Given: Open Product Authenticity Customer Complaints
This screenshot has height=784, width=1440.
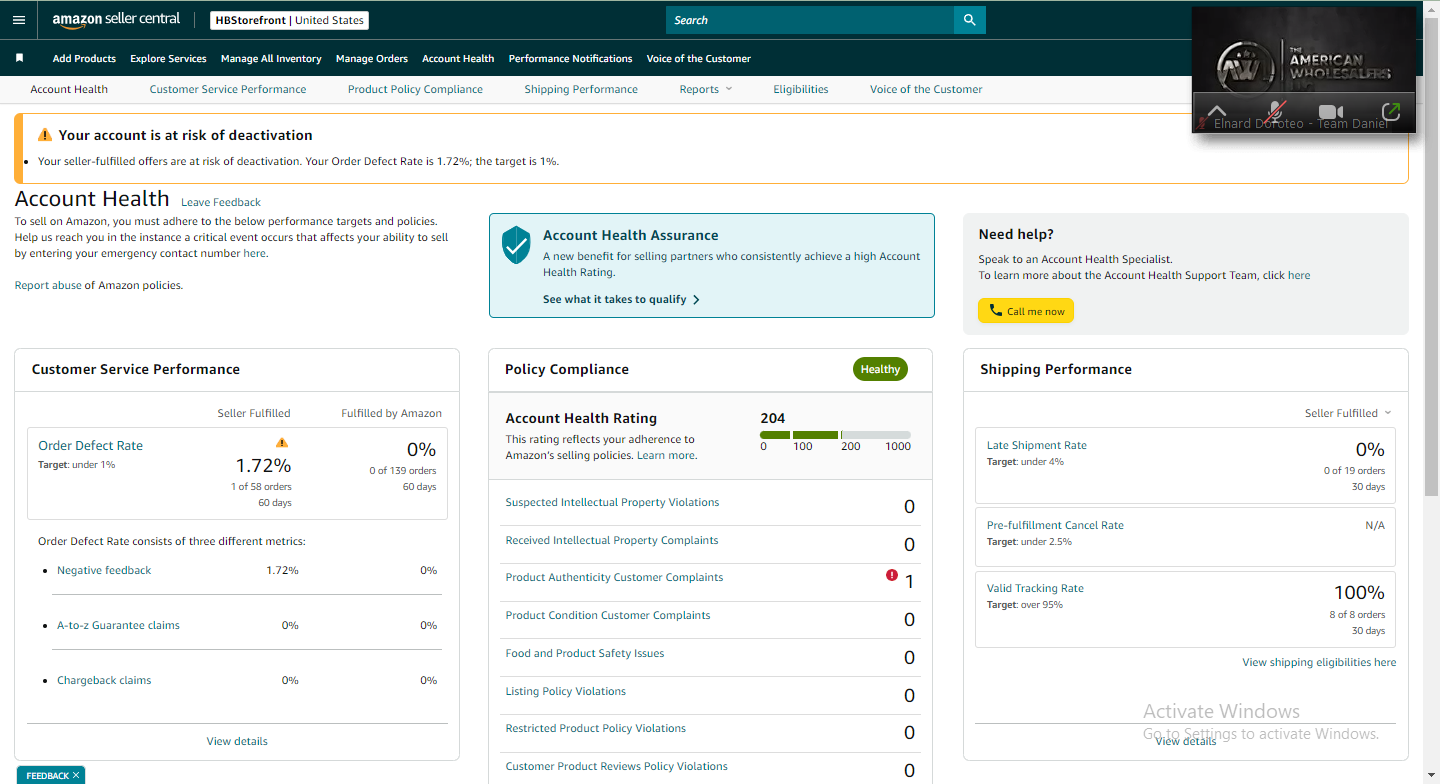Looking at the screenshot, I should click(x=614, y=577).
